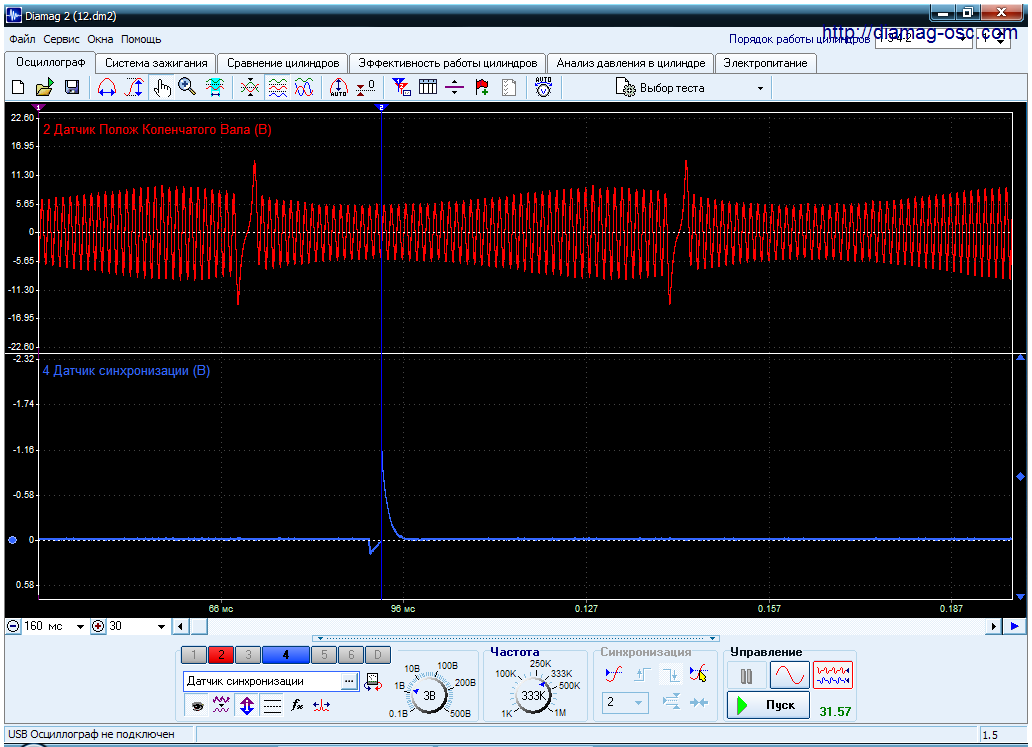The width and height of the screenshot is (1032, 747).
Task: Toggle channel visibility eye icon
Action: pos(197,706)
